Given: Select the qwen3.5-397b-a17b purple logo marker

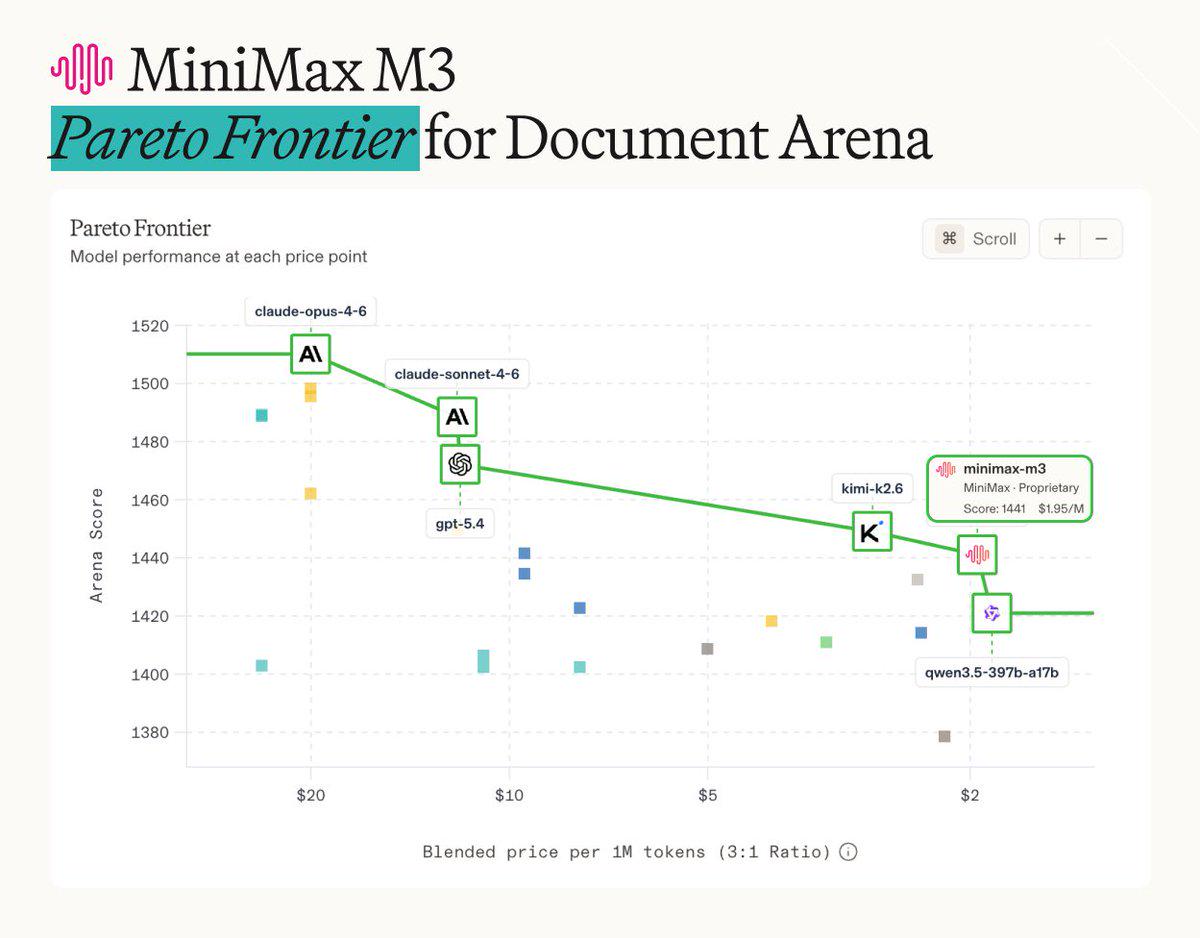Looking at the screenshot, I should tap(992, 613).
